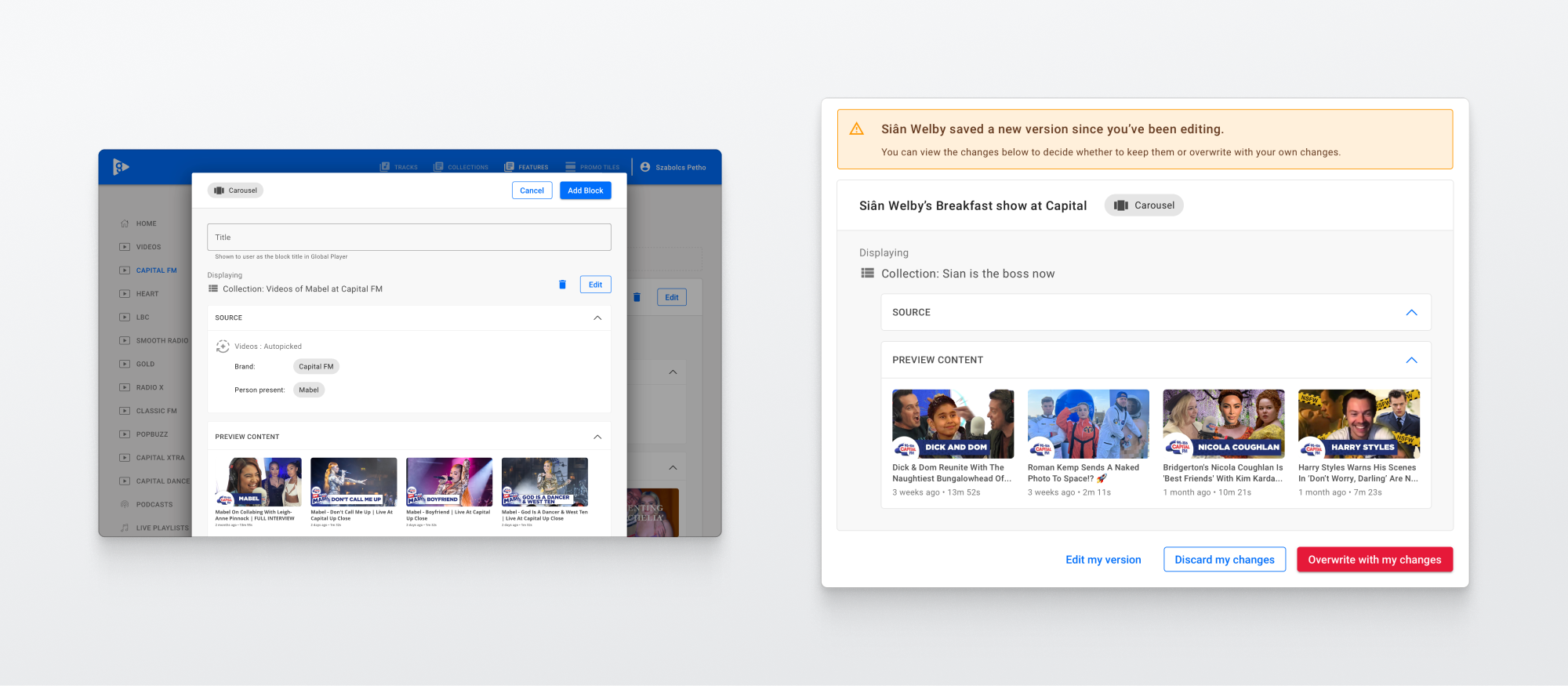This screenshot has height=686, width=1568.
Task: Click the Mabel person chip
Action: click(309, 390)
